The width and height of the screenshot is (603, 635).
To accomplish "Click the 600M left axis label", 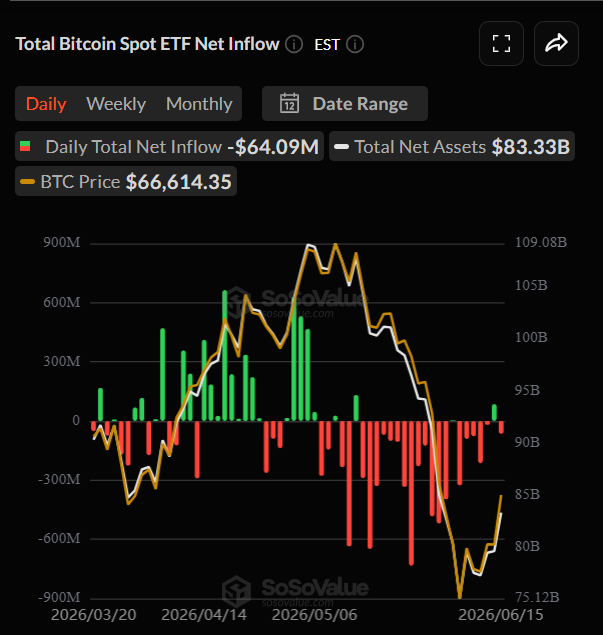I will [x=62, y=302].
